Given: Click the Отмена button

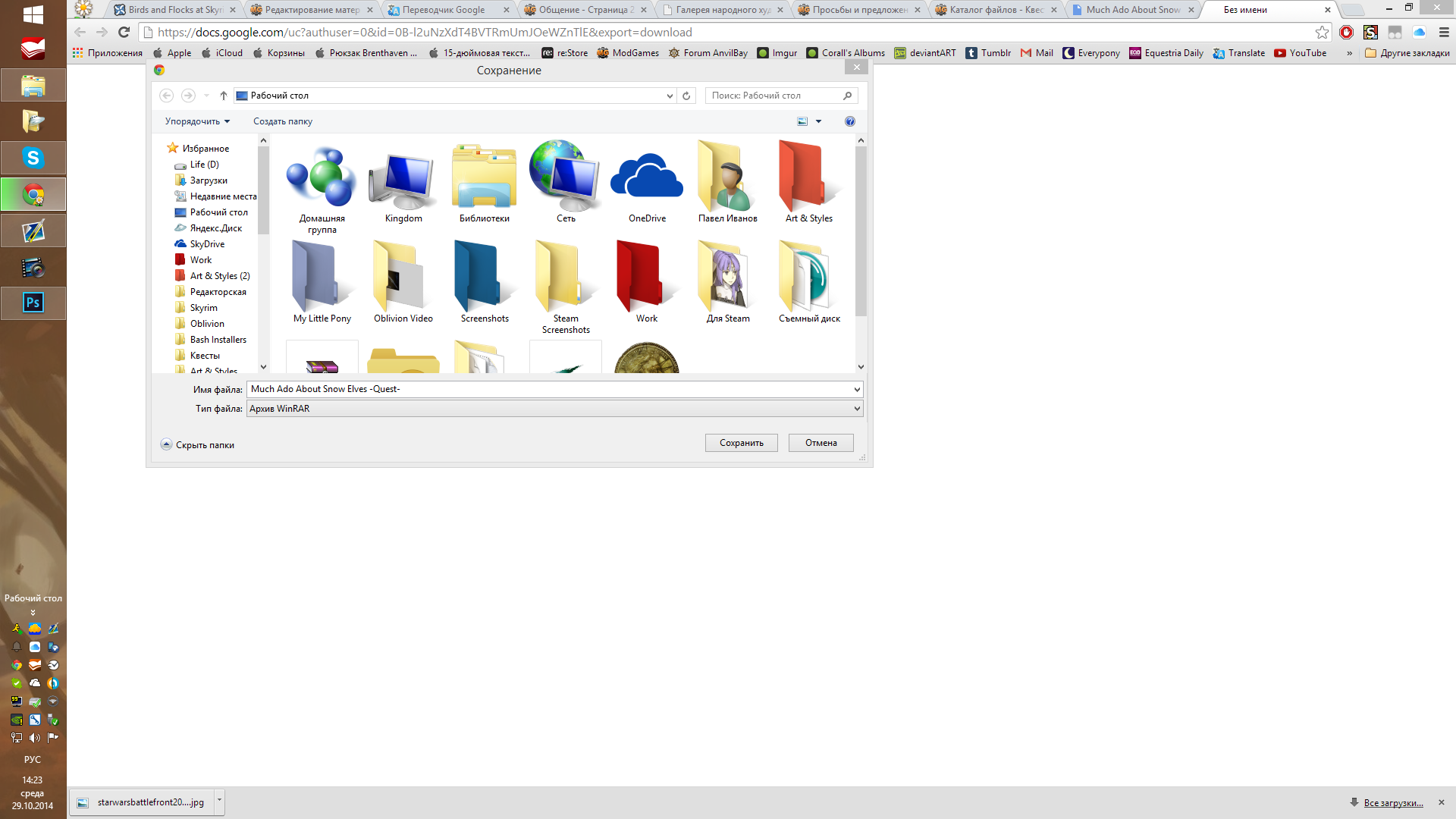Looking at the screenshot, I should click(821, 443).
